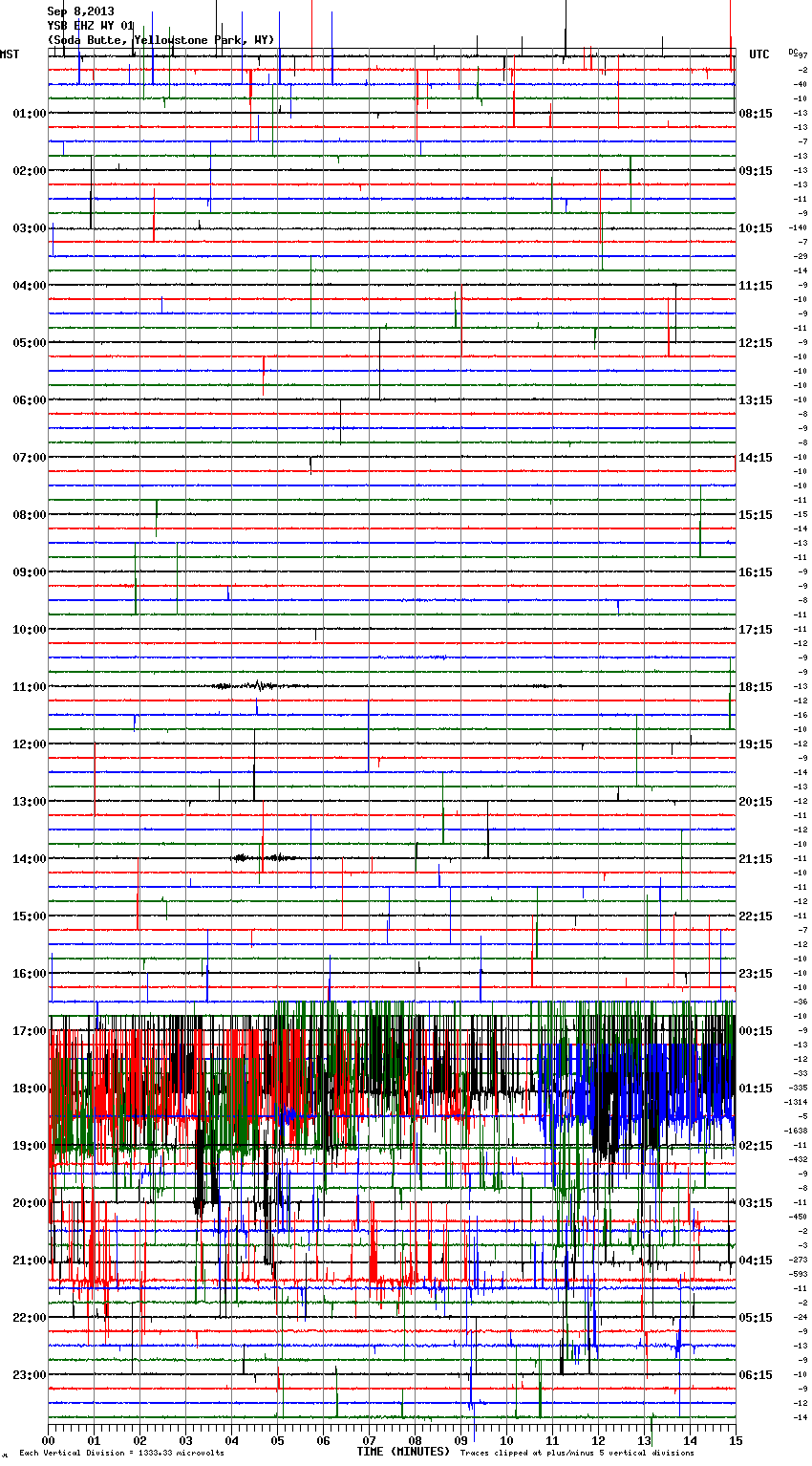Click the DC offset value -432
Viewport: 812px width, 1466px height.
pos(799,1159)
